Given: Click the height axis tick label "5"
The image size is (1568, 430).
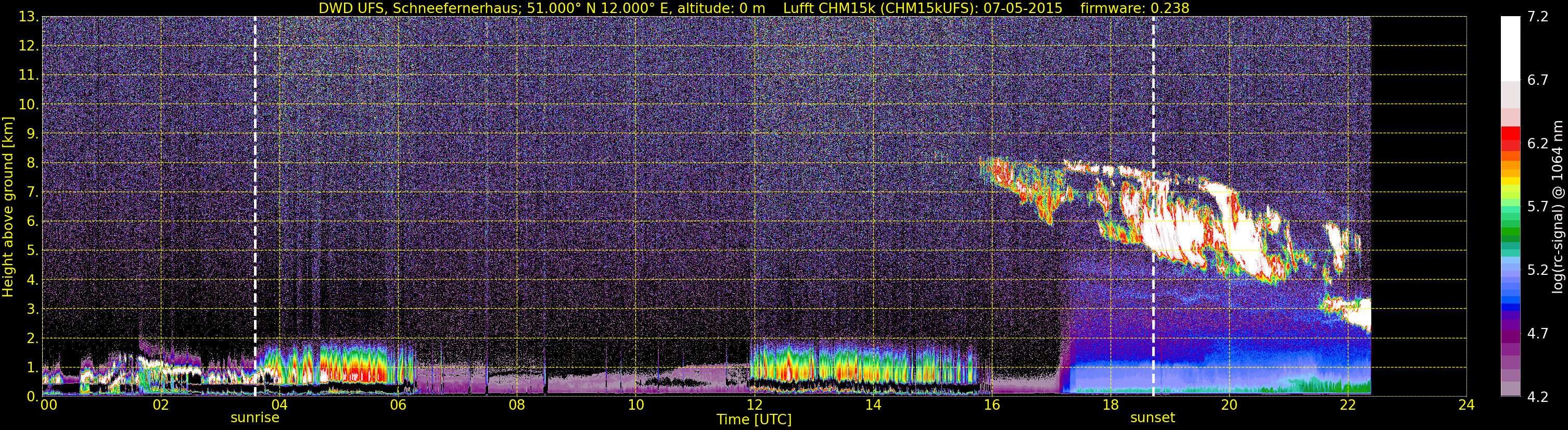Looking at the screenshot, I should [x=33, y=251].
